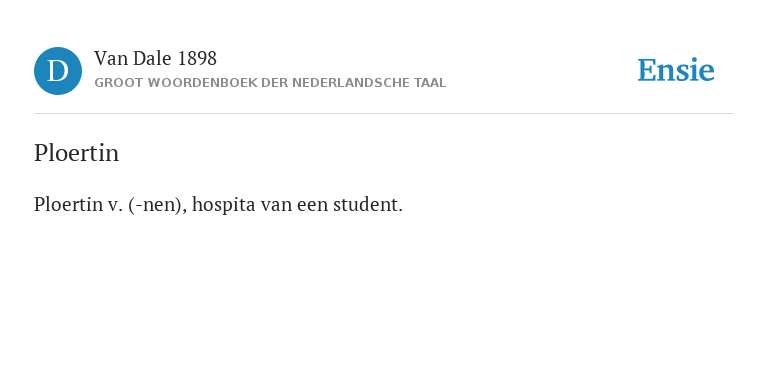Open the Ensie logo link
The image size is (768, 384).
676,71
